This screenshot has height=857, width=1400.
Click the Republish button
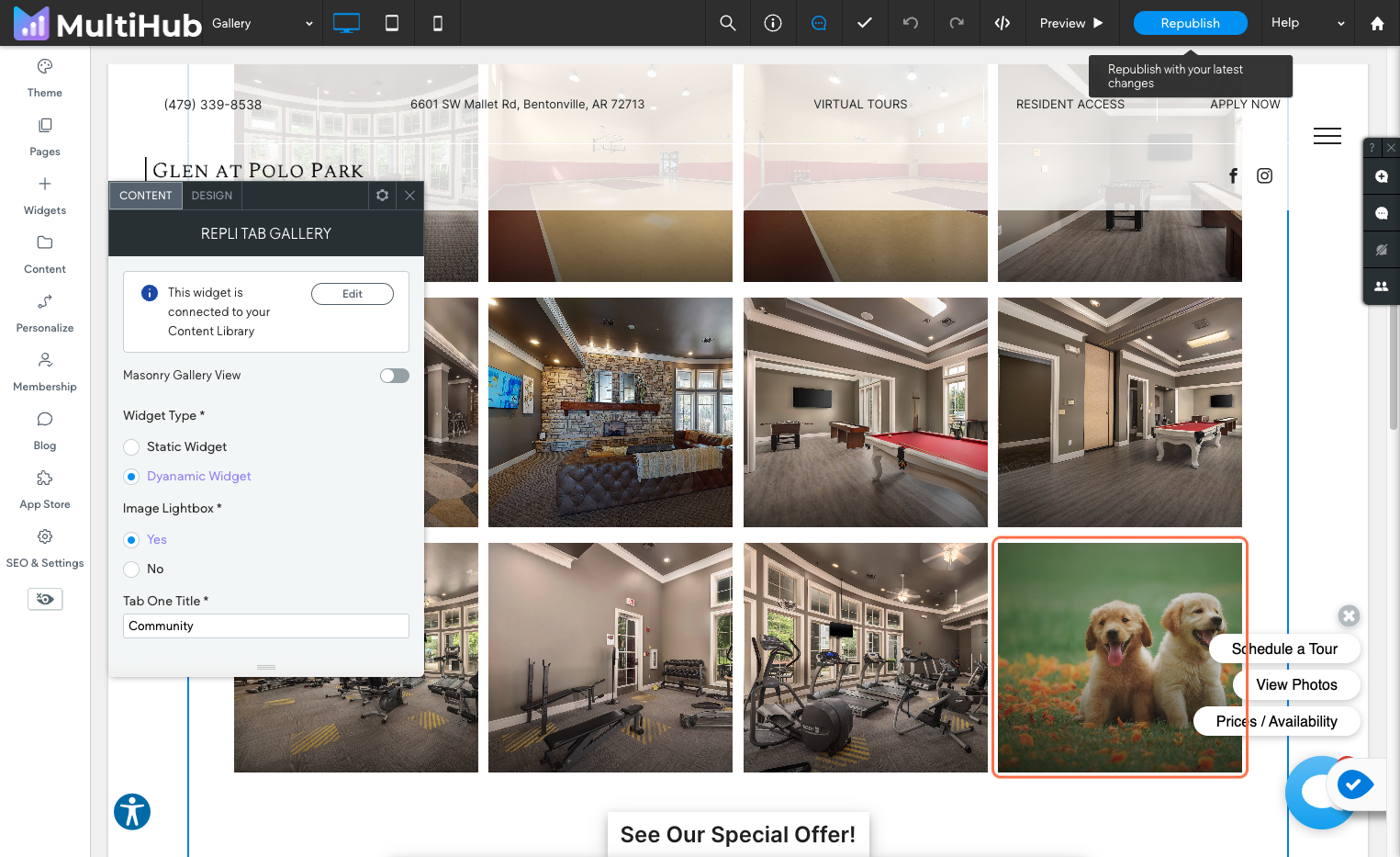click(x=1191, y=23)
